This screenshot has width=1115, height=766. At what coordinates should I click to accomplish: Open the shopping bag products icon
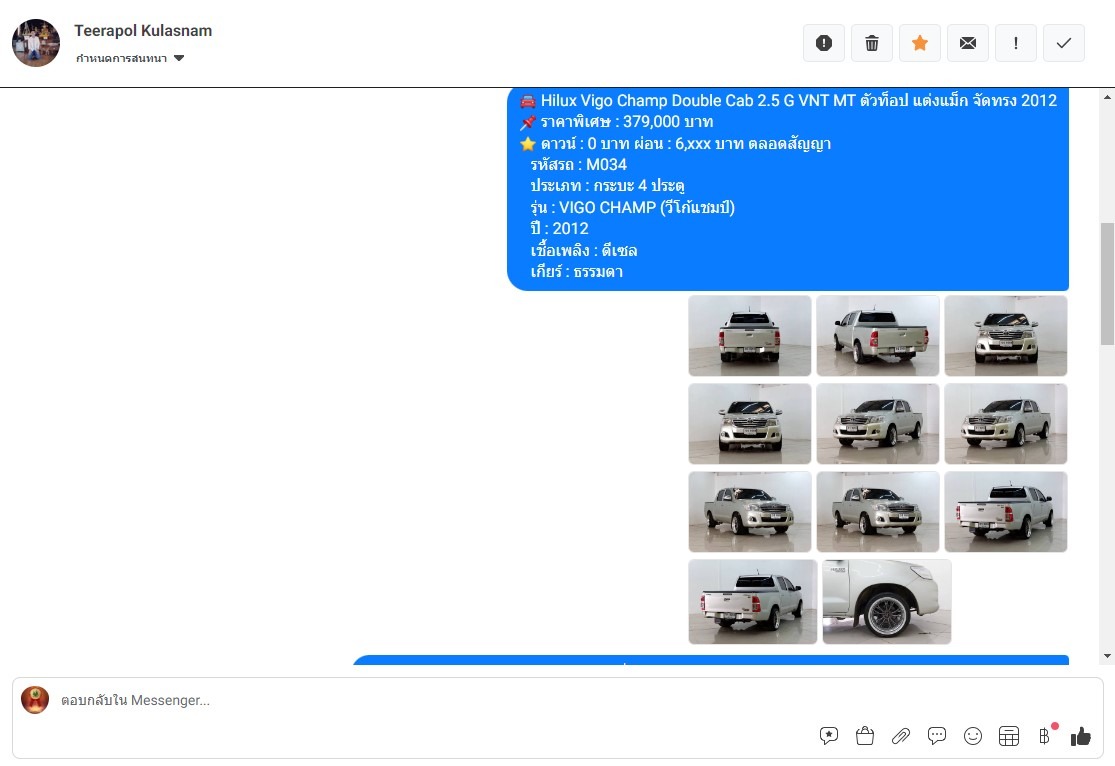coord(865,736)
